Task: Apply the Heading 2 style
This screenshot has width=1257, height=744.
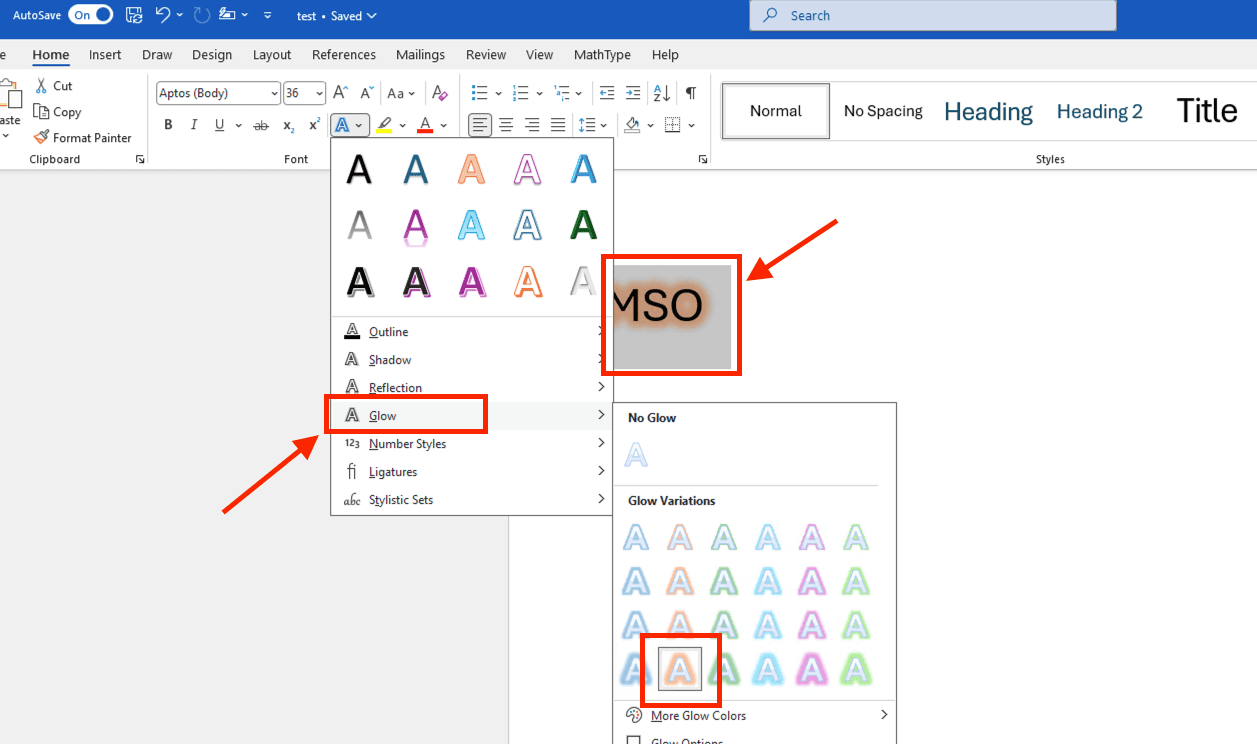Action: coord(1099,111)
